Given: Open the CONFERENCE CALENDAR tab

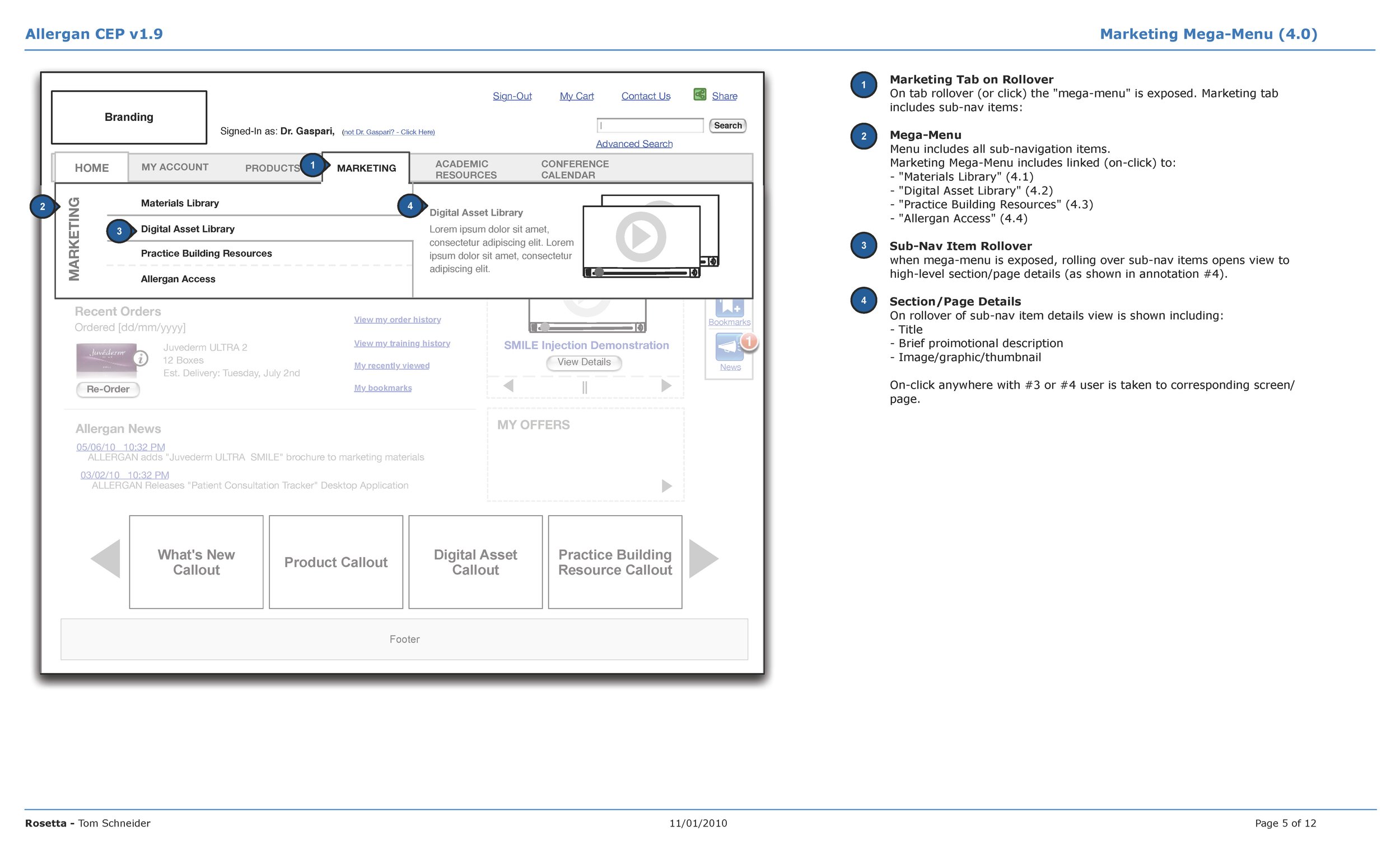Looking at the screenshot, I should (575, 169).
